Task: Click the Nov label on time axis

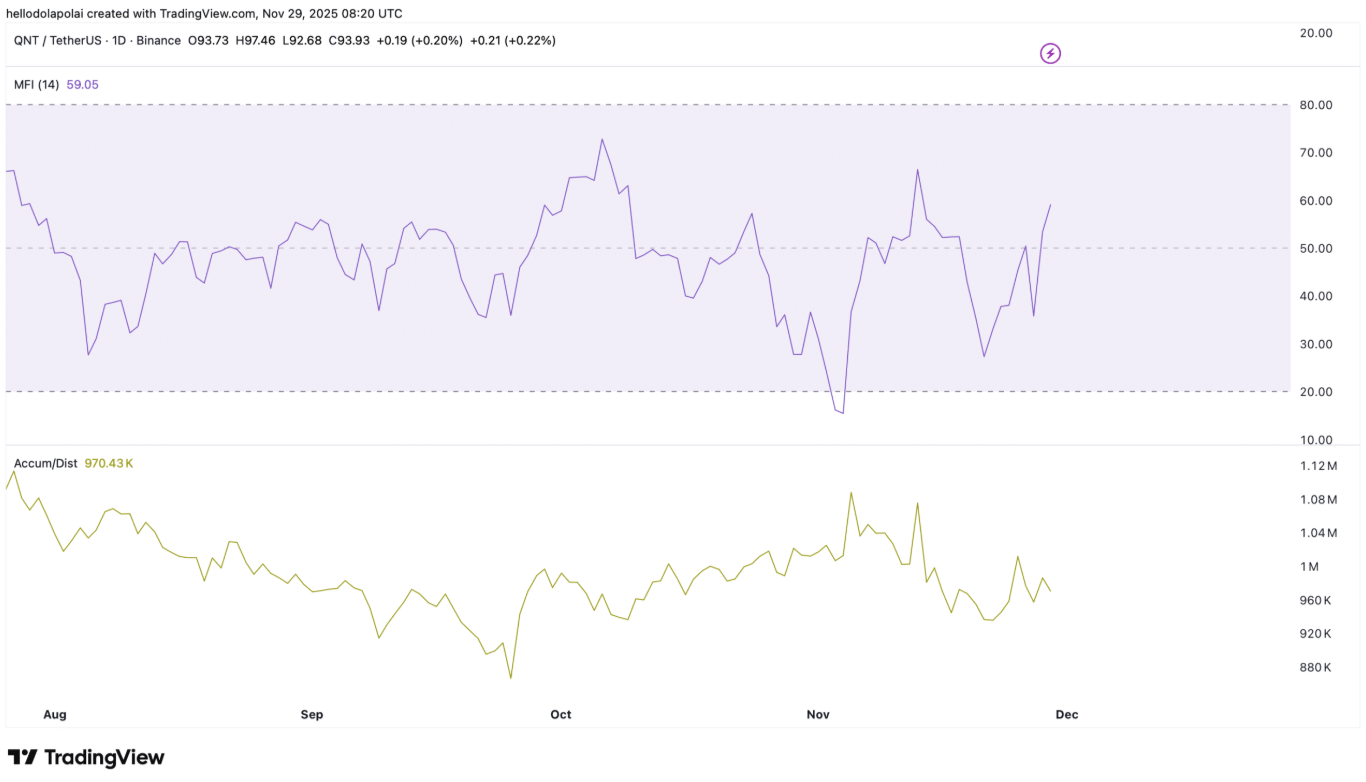Action: coord(818,714)
